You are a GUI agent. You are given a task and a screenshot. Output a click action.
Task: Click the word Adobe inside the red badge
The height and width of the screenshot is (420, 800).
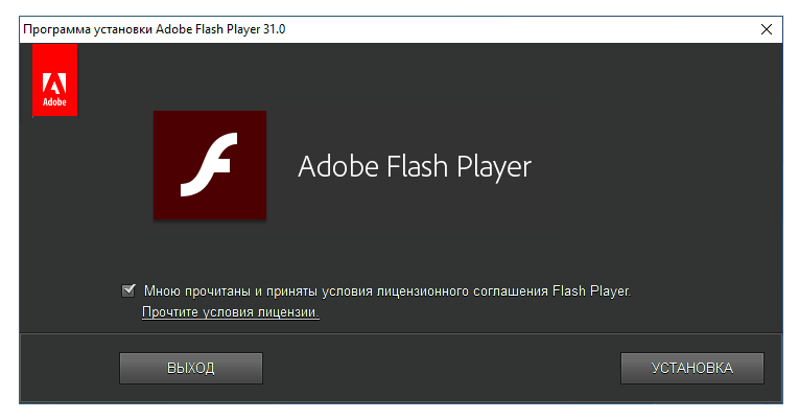[55, 102]
